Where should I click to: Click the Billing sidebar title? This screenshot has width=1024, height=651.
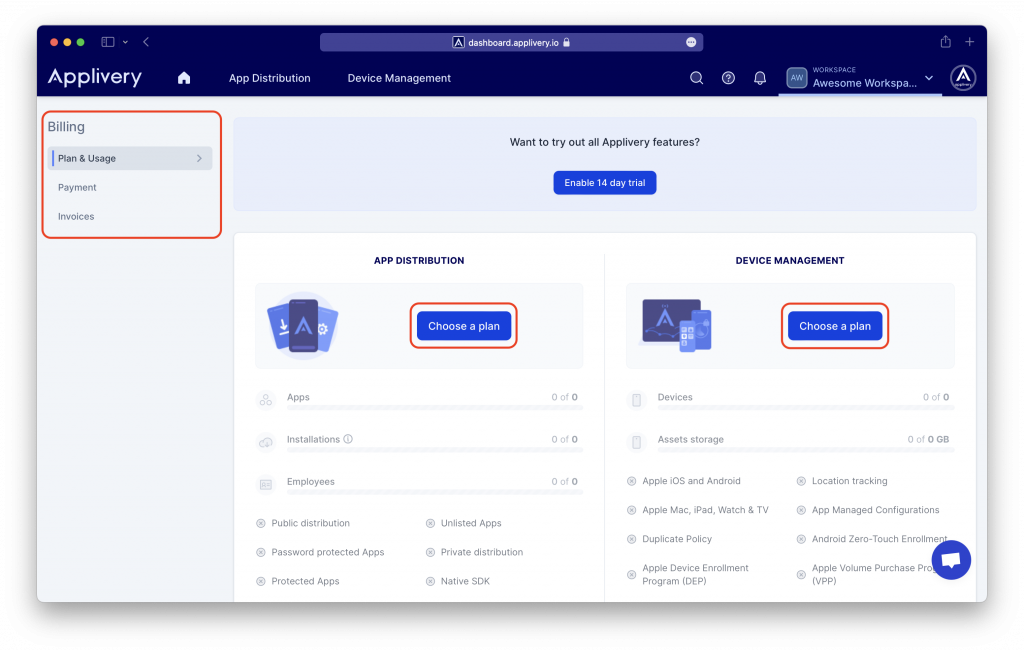point(66,127)
